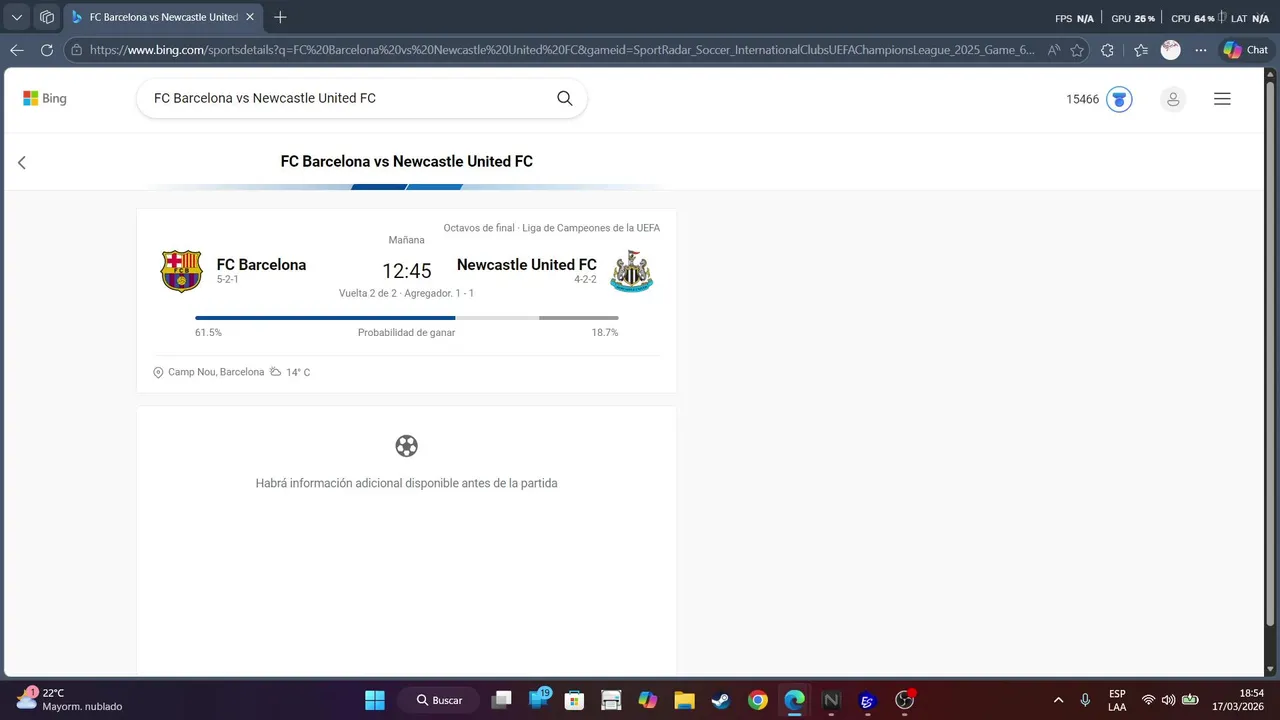Screen dimensions: 1280x720
Task: Open the Windows Start menu
Action: 375,700
